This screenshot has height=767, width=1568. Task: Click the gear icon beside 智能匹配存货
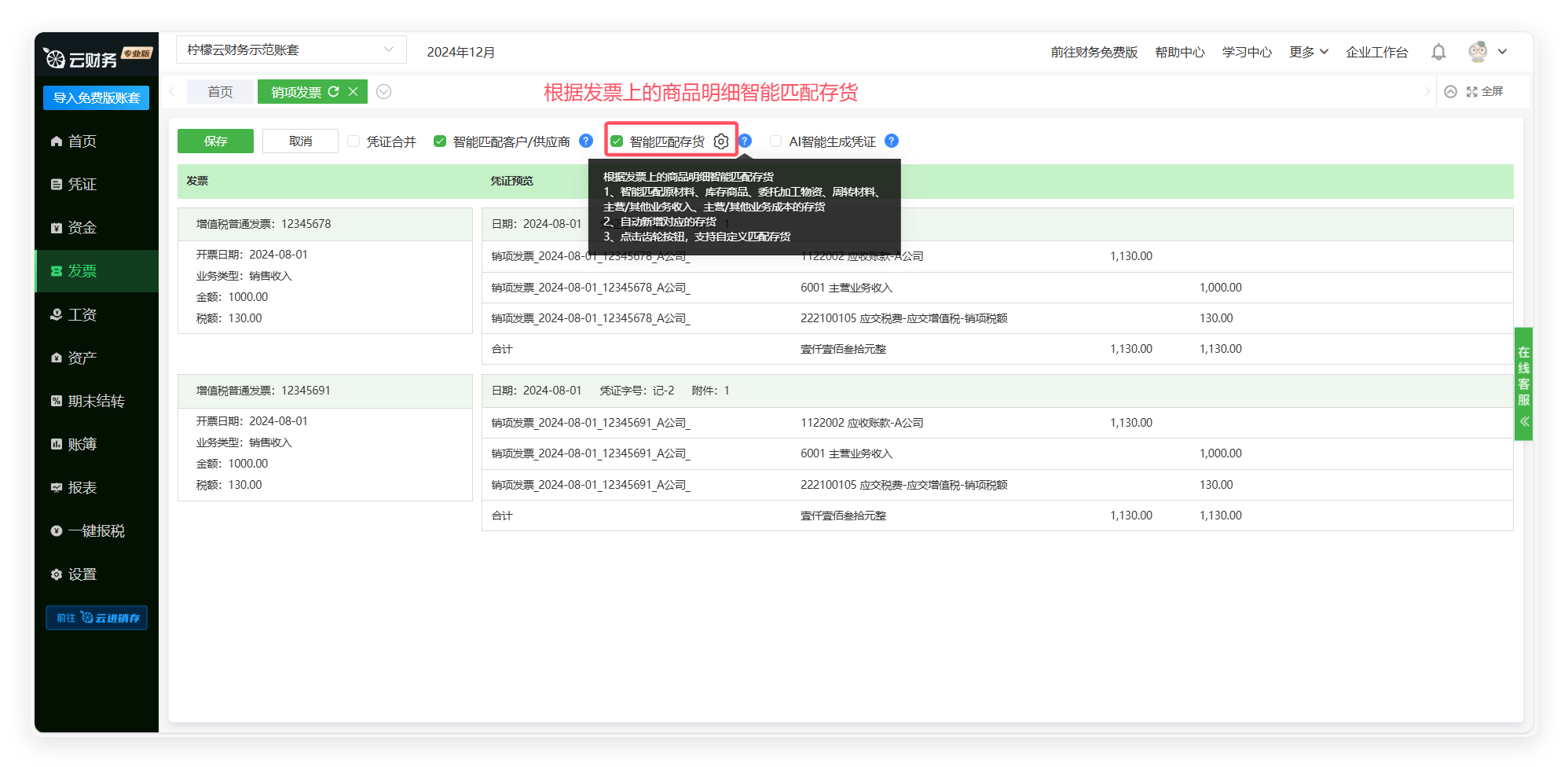point(720,141)
